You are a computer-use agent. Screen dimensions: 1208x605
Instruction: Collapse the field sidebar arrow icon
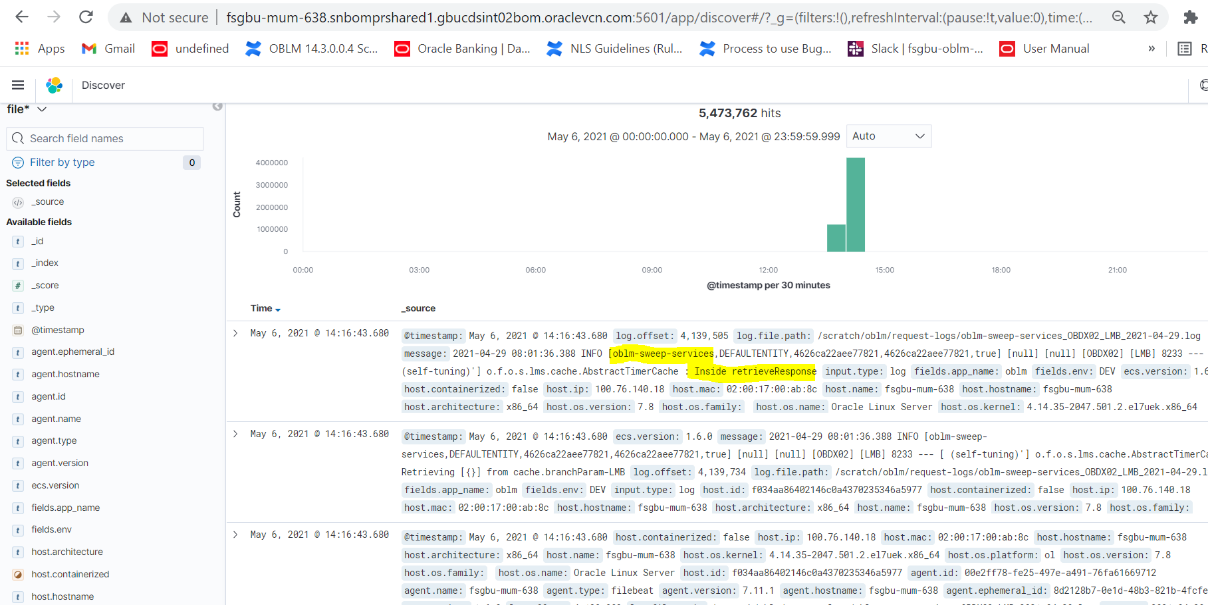click(217, 107)
